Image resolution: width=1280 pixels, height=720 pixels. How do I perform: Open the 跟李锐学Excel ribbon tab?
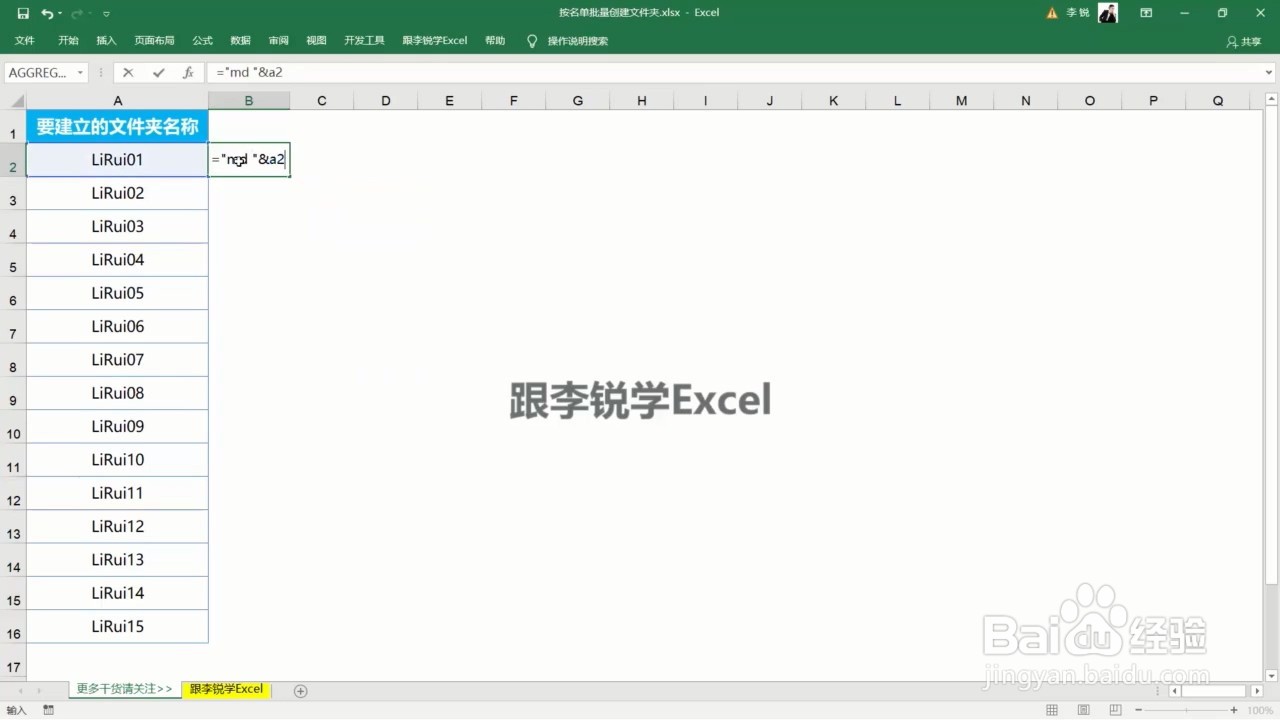click(x=435, y=41)
